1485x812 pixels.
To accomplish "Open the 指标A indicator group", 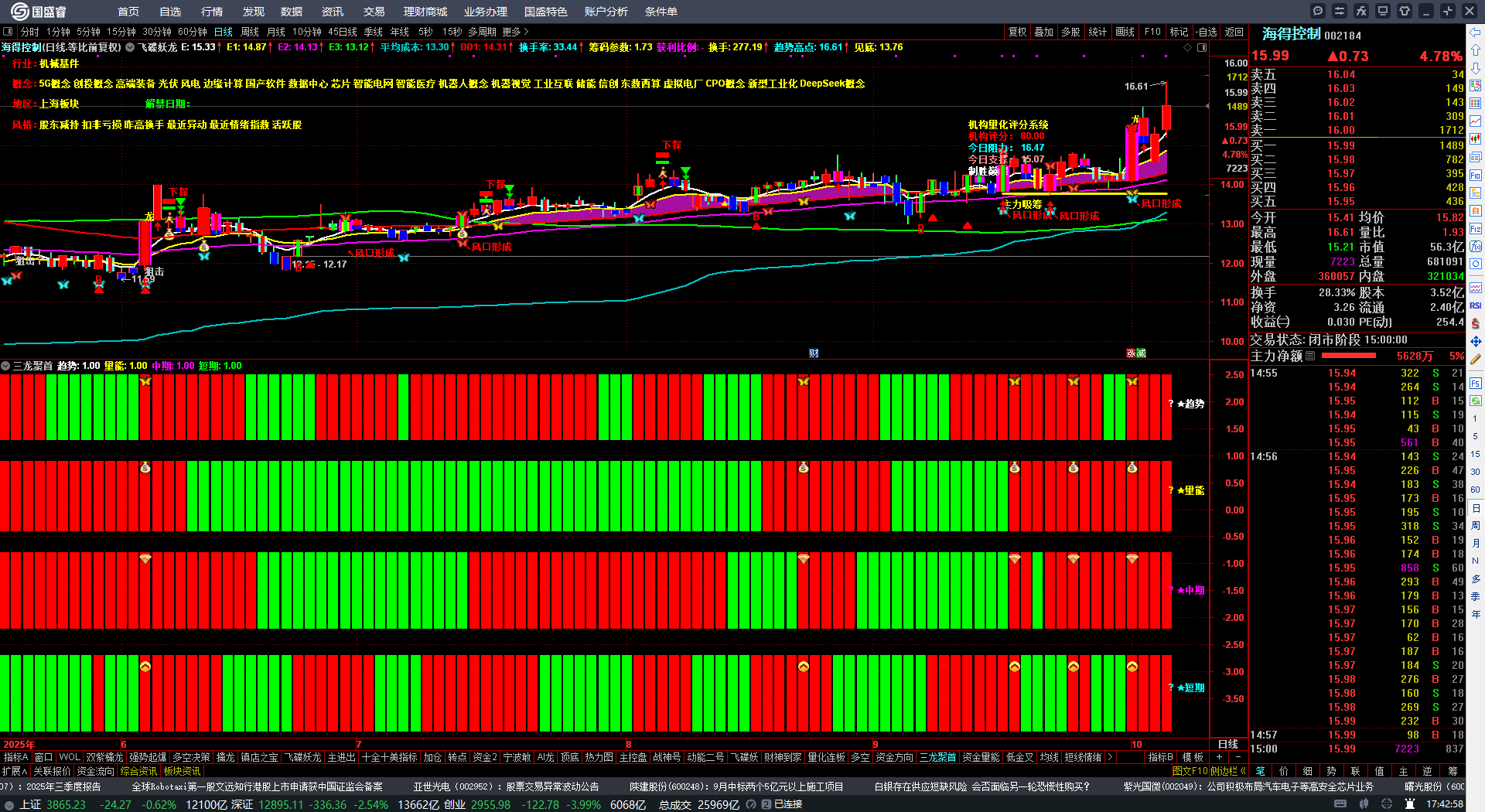I will tap(15, 757).
